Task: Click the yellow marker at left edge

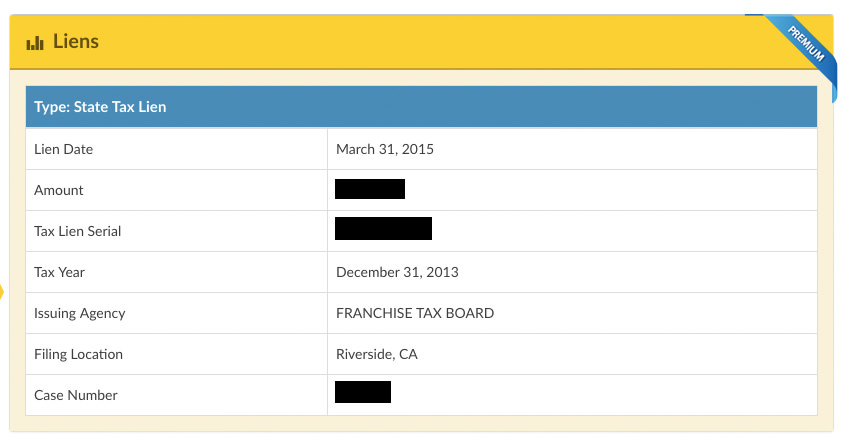Action: (x=2, y=292)
